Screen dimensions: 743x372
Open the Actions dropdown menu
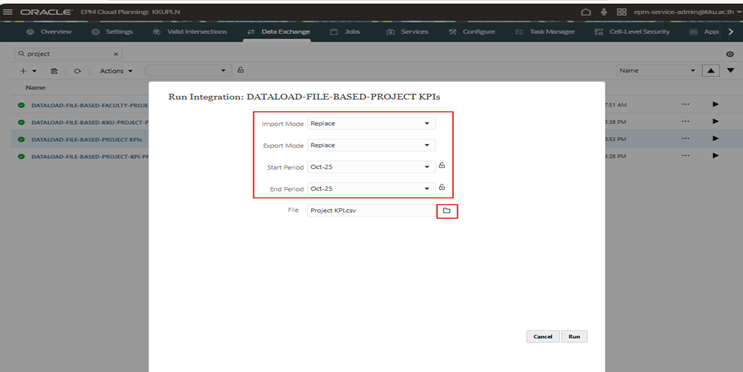point(116,71)
